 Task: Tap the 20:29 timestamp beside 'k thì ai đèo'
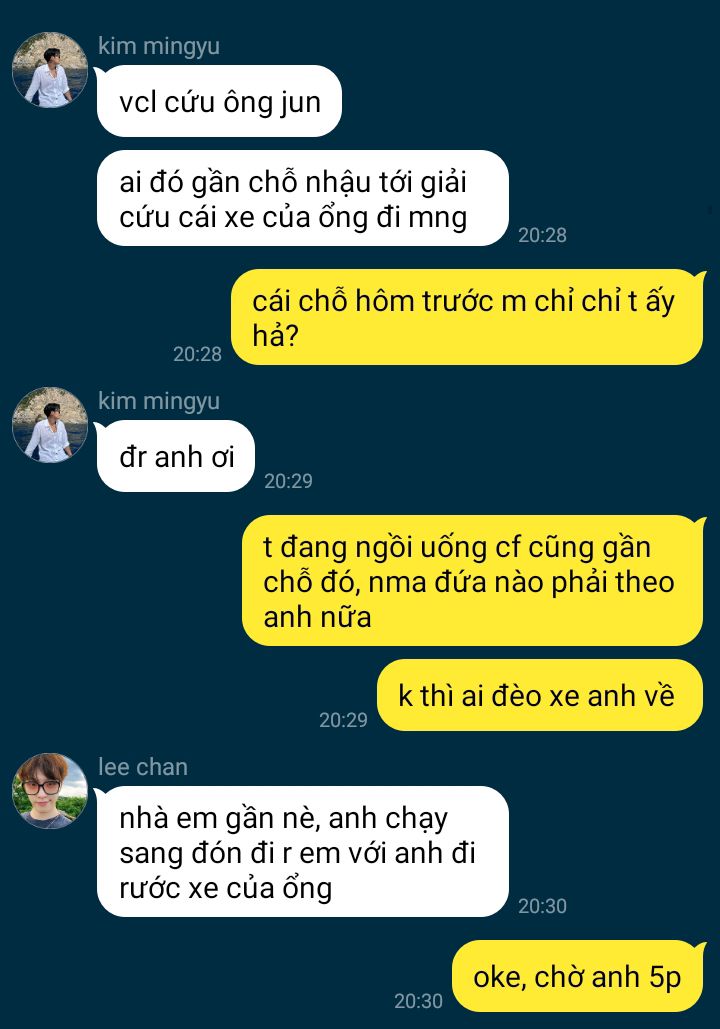[343, 720]
